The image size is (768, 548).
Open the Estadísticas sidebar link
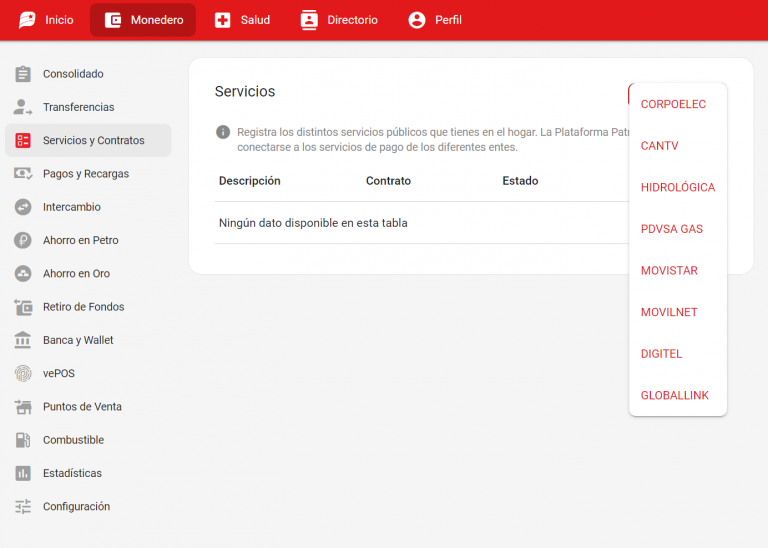tap(88, 474)
